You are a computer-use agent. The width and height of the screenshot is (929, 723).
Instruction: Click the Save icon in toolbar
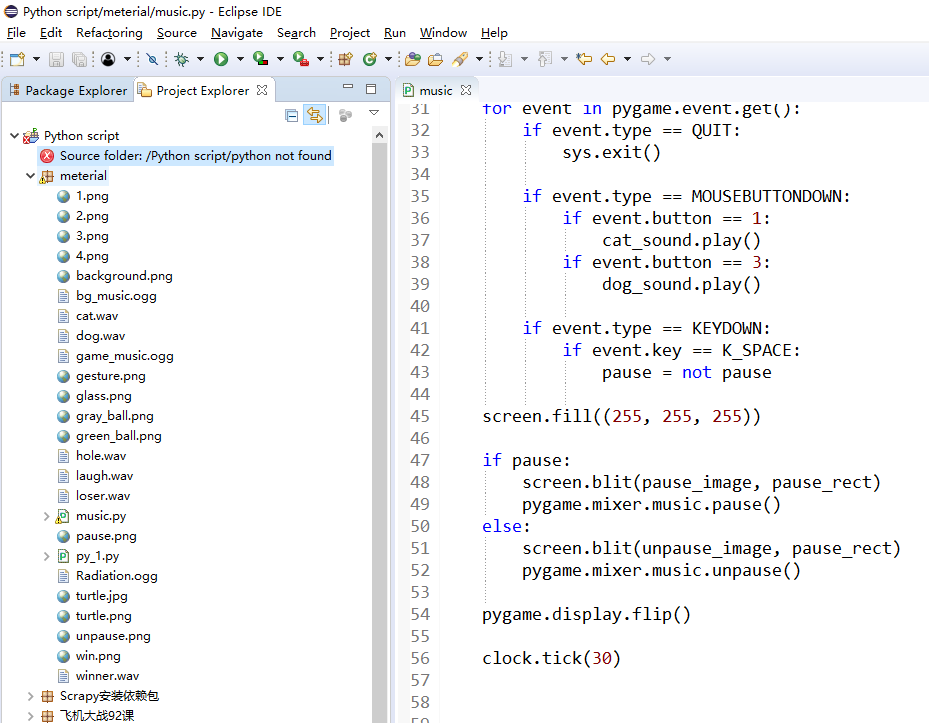point(57,60)
